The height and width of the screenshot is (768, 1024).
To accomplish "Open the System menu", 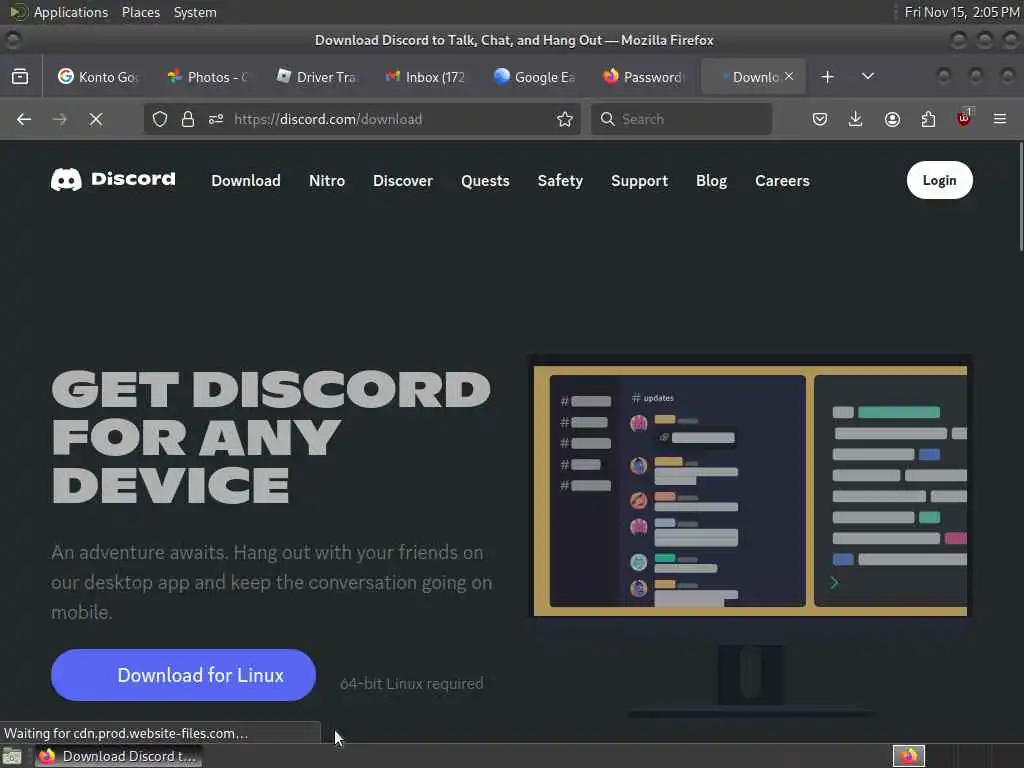I will coord(195,12).
